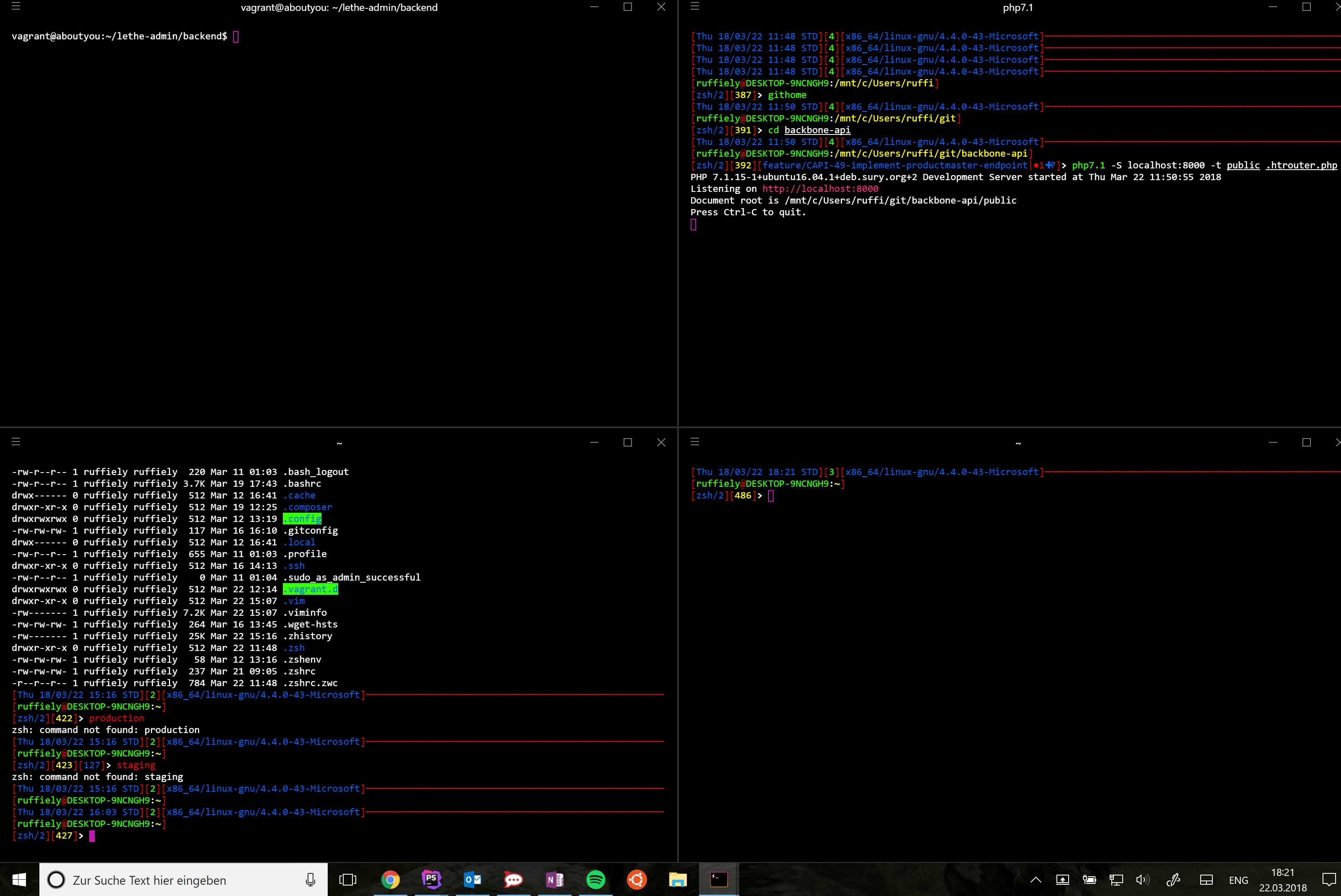Open hamburger menu of the php7.1 terminal

695,6
